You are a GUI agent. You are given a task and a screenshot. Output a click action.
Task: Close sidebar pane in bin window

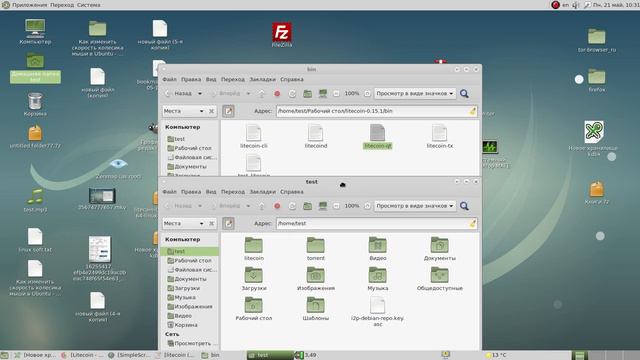click(211, 111)
